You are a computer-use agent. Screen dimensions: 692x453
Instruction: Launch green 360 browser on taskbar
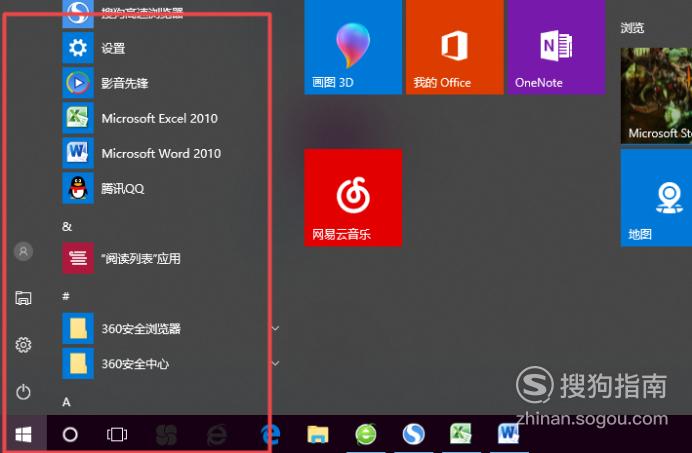click(x=366, y=434)
